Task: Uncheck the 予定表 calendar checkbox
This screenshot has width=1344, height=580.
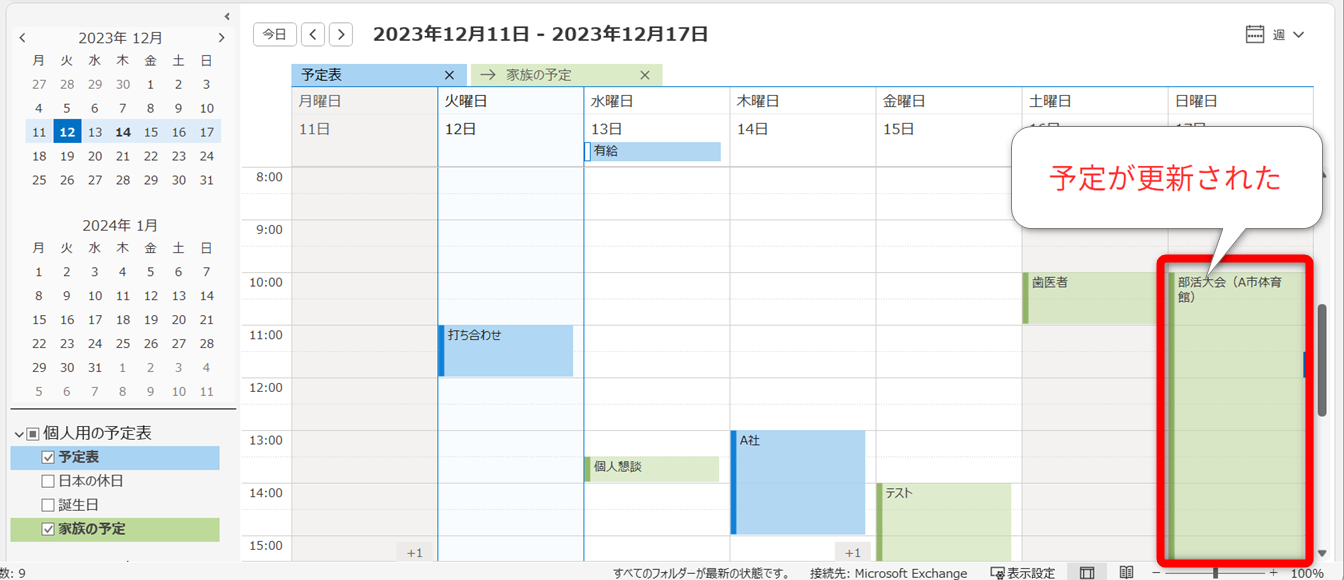Action: (48, 458)
